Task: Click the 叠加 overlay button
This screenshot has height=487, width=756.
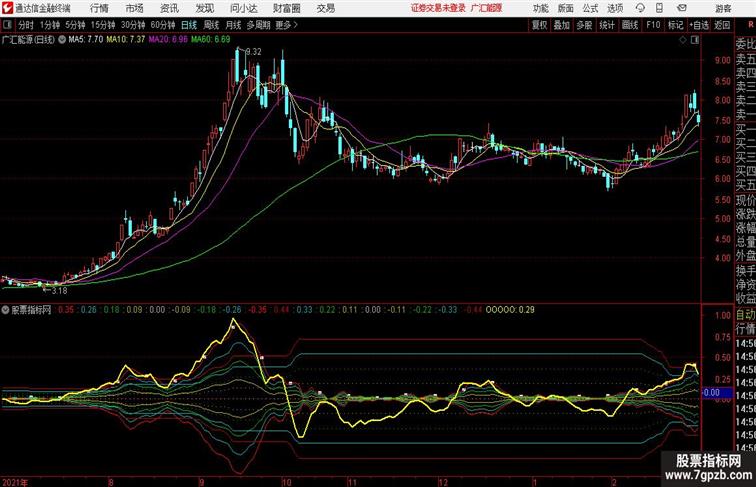Action: click(x=562, y=25)
